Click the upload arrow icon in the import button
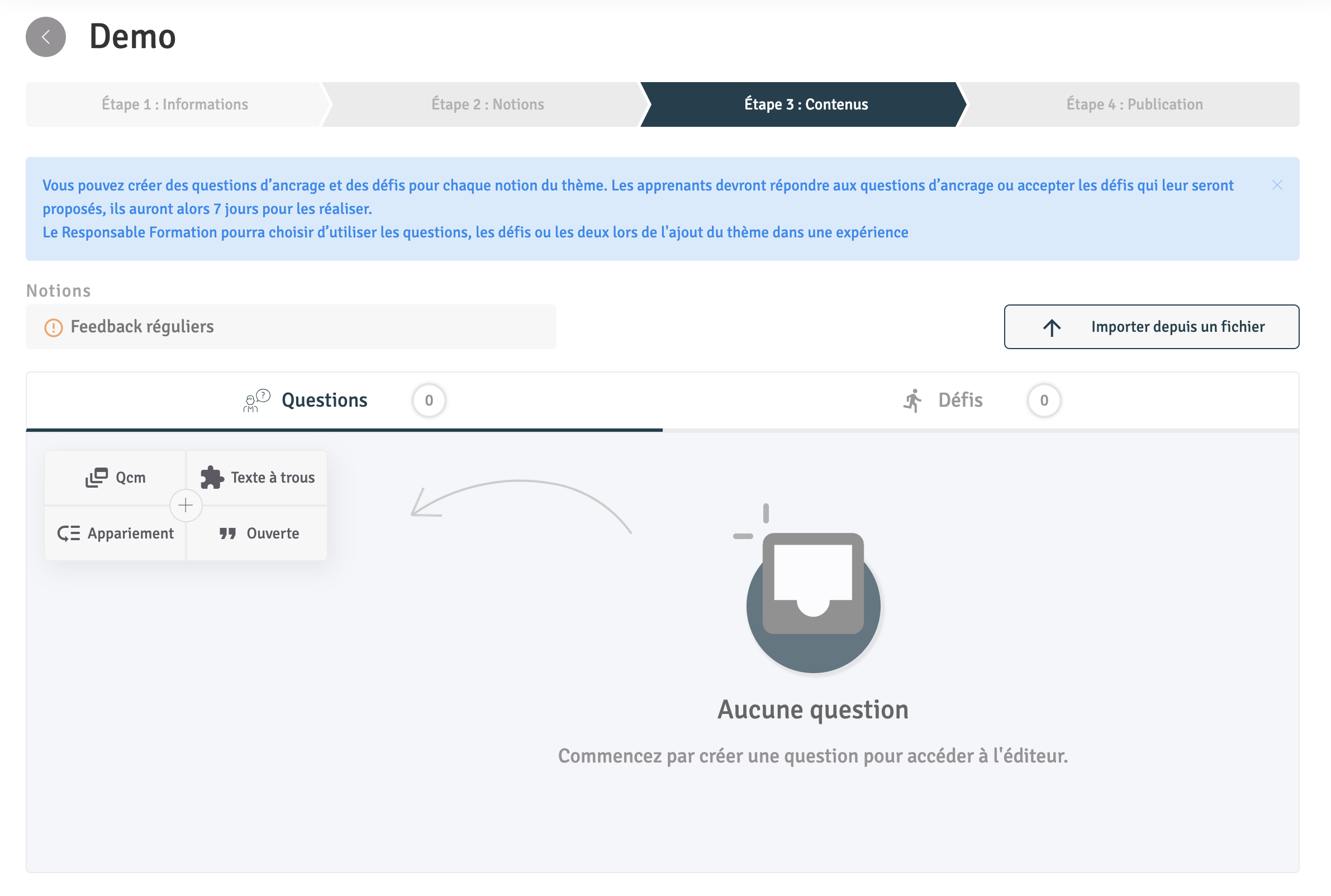Image resolution: width=1331 pixels, height=896 pixels. coord(1052,327)
